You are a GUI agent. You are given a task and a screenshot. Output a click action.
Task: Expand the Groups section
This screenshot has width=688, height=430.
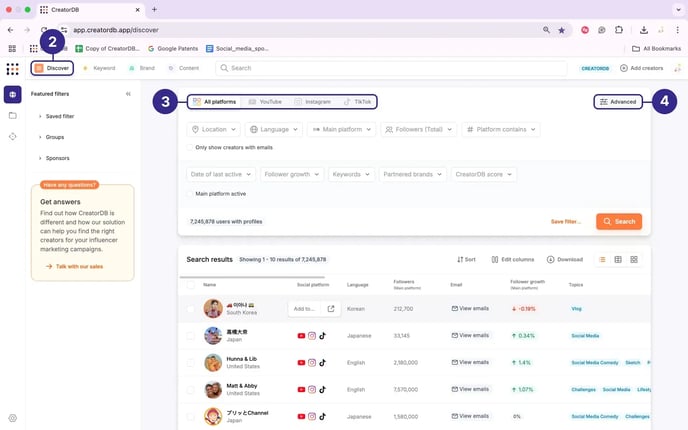tap(51, 137)
